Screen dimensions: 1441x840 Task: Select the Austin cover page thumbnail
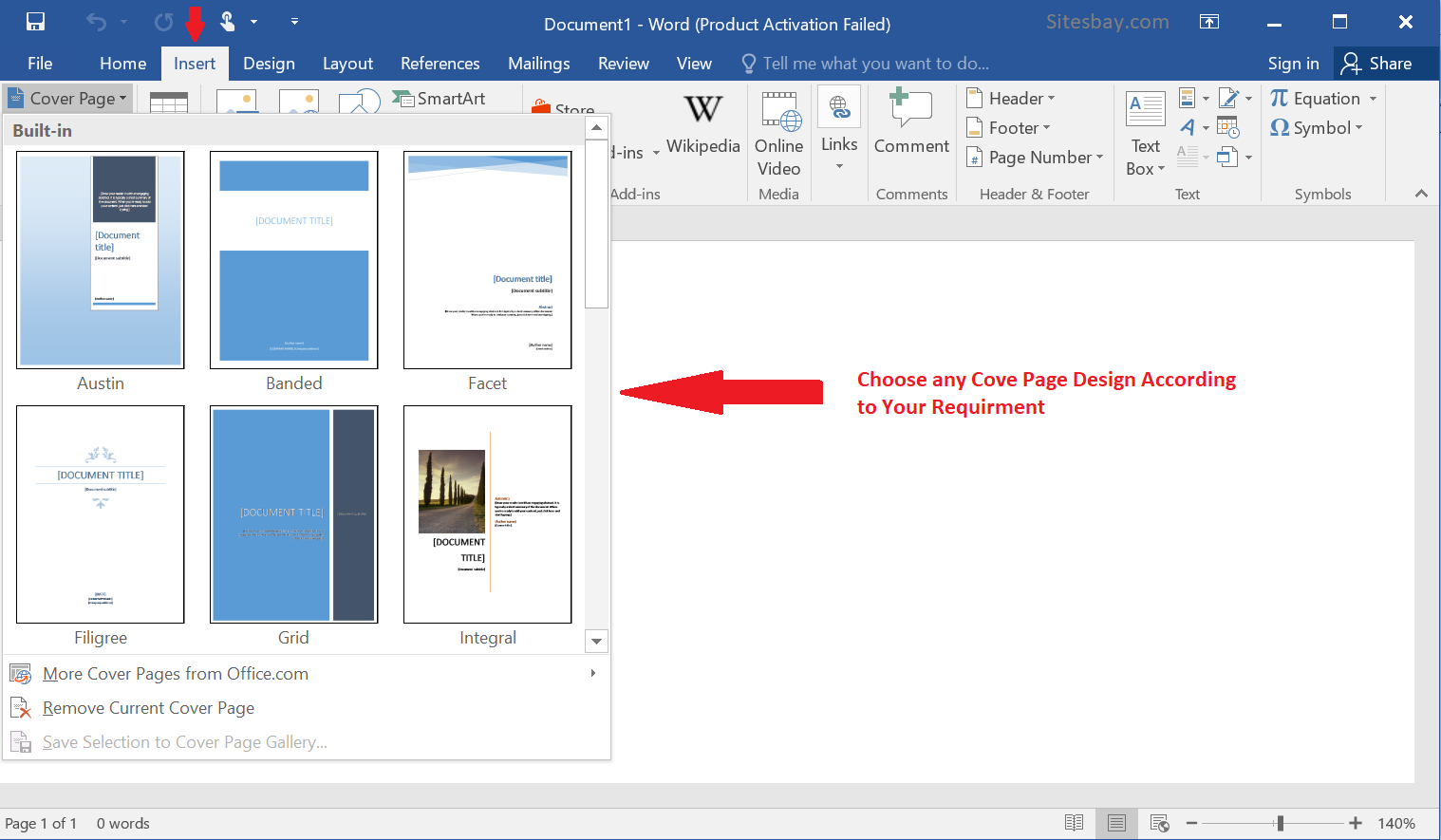pyautogui.click(x=101, y=260)
